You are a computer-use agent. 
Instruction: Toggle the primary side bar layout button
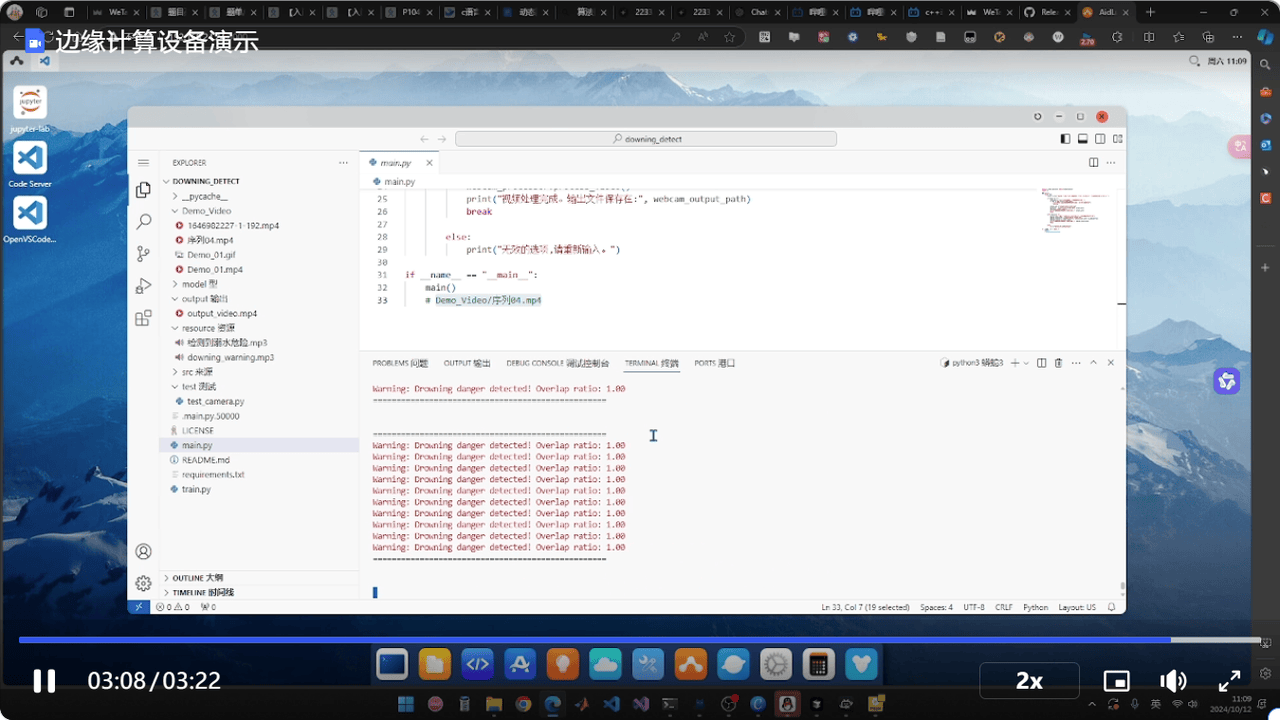(x=1066, y=139)
